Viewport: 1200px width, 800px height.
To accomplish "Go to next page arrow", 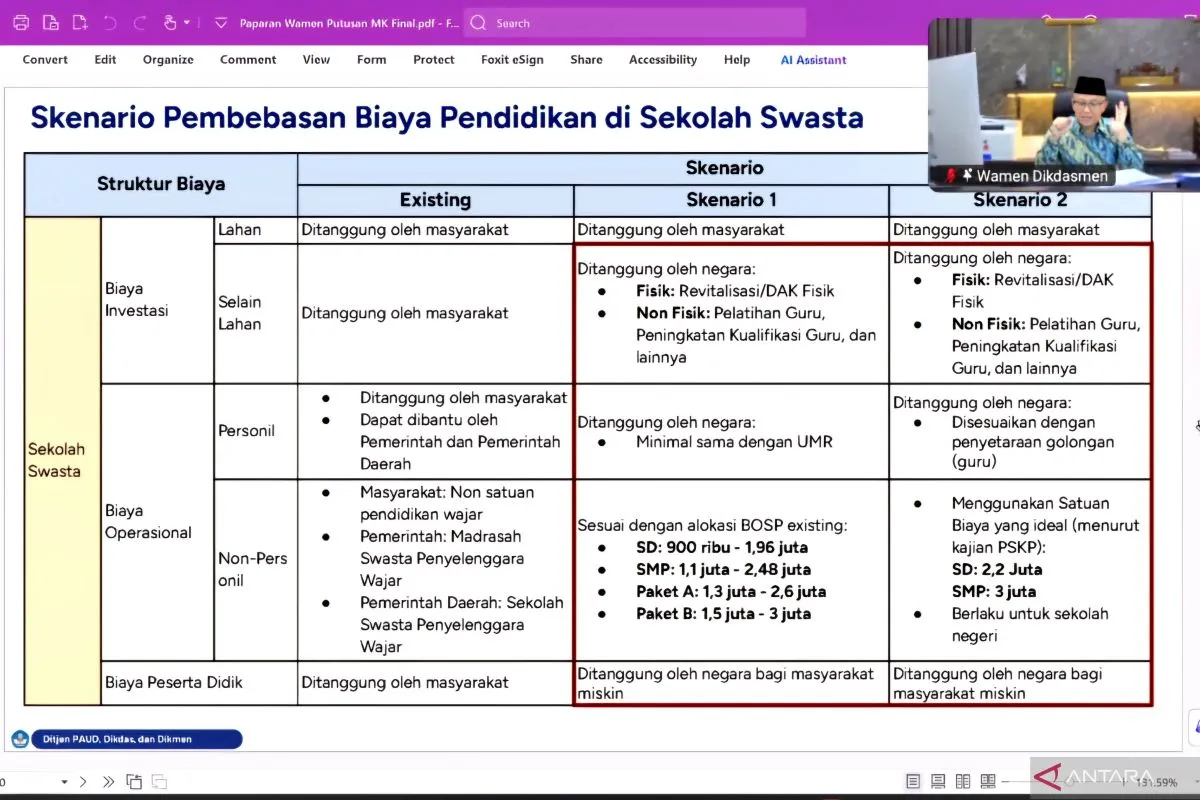I will (84, 781).
